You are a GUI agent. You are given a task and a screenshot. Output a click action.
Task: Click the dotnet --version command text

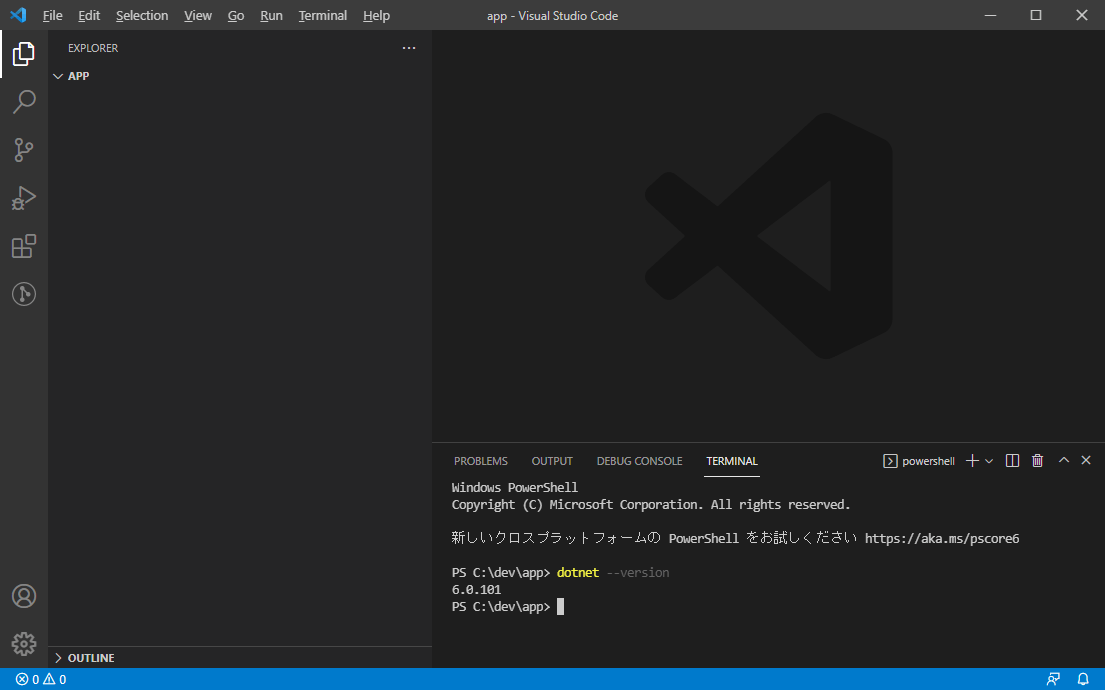(612, 572)
